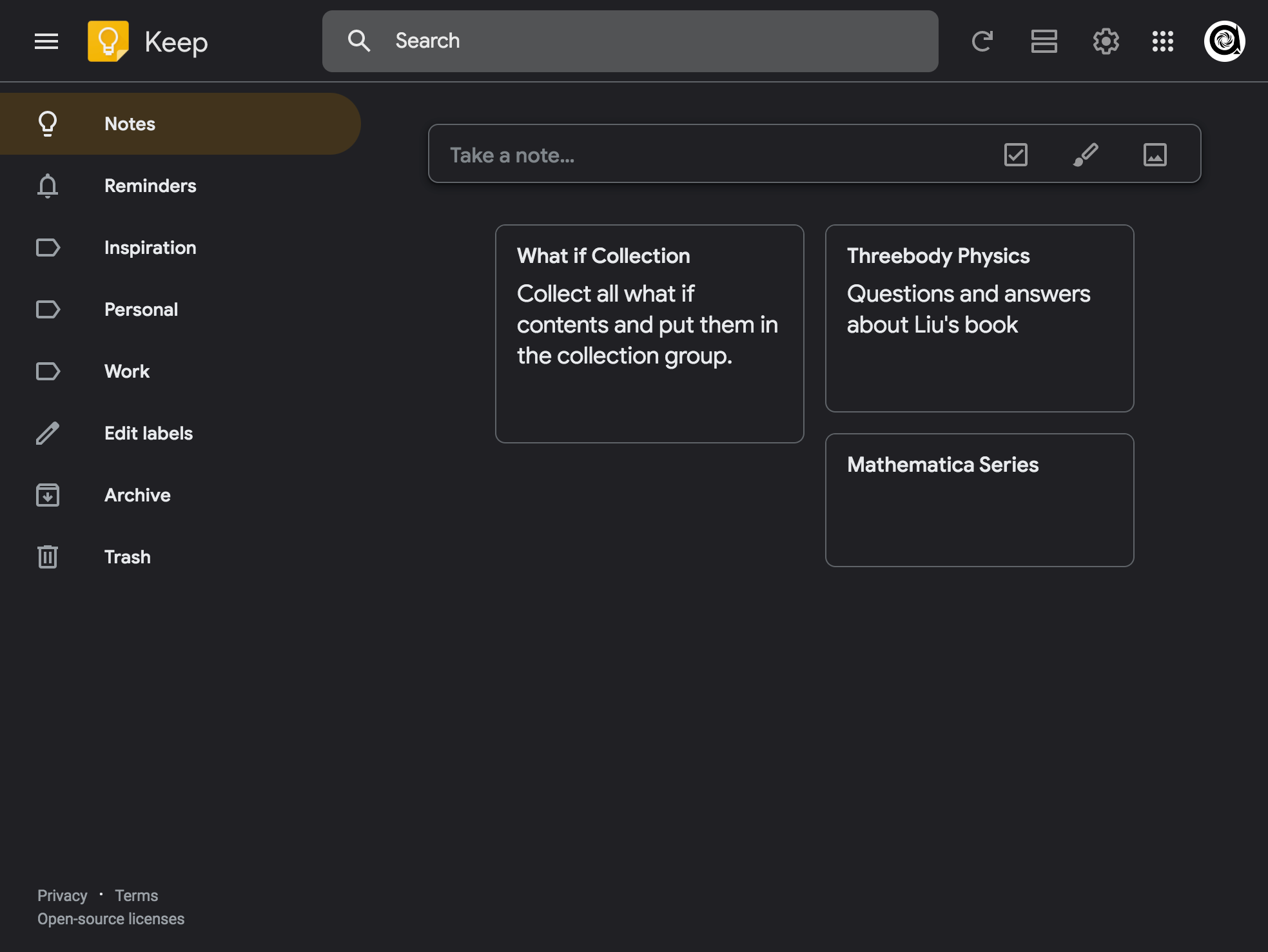This screenshot has width=1268, height=952.
Task: Select Edit labels via the pencil icon
Action: coord(148,433)
